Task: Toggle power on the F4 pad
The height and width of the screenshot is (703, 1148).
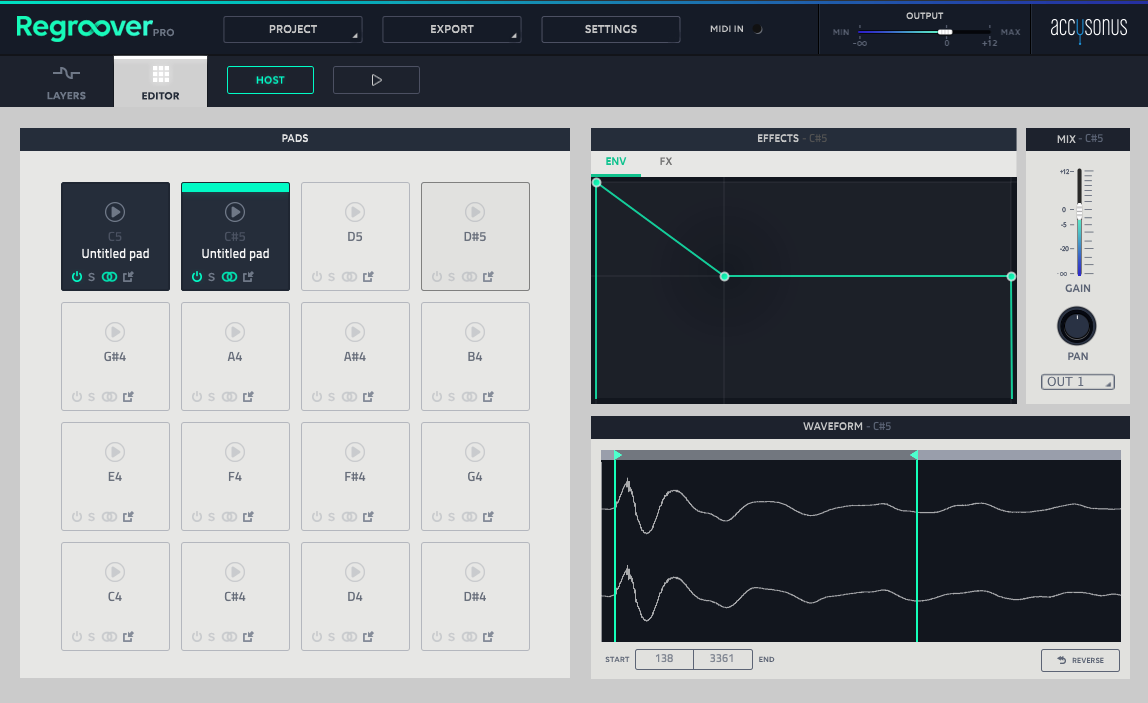Action: [x=197, y=517]
